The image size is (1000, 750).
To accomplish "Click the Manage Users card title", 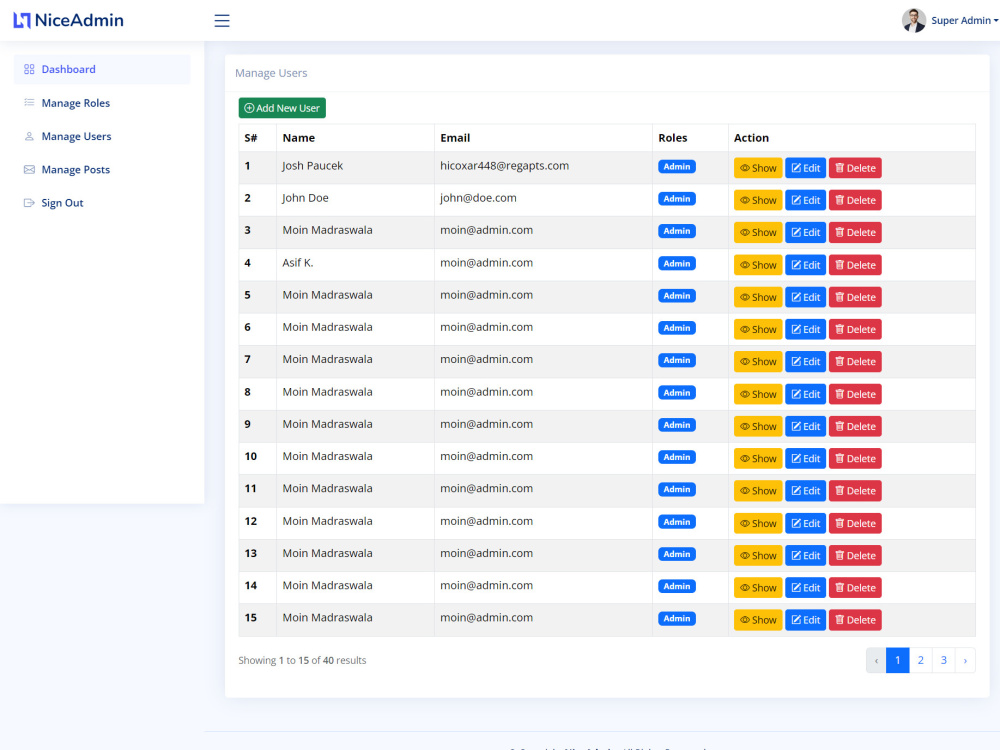I will [x=271, y=73].
